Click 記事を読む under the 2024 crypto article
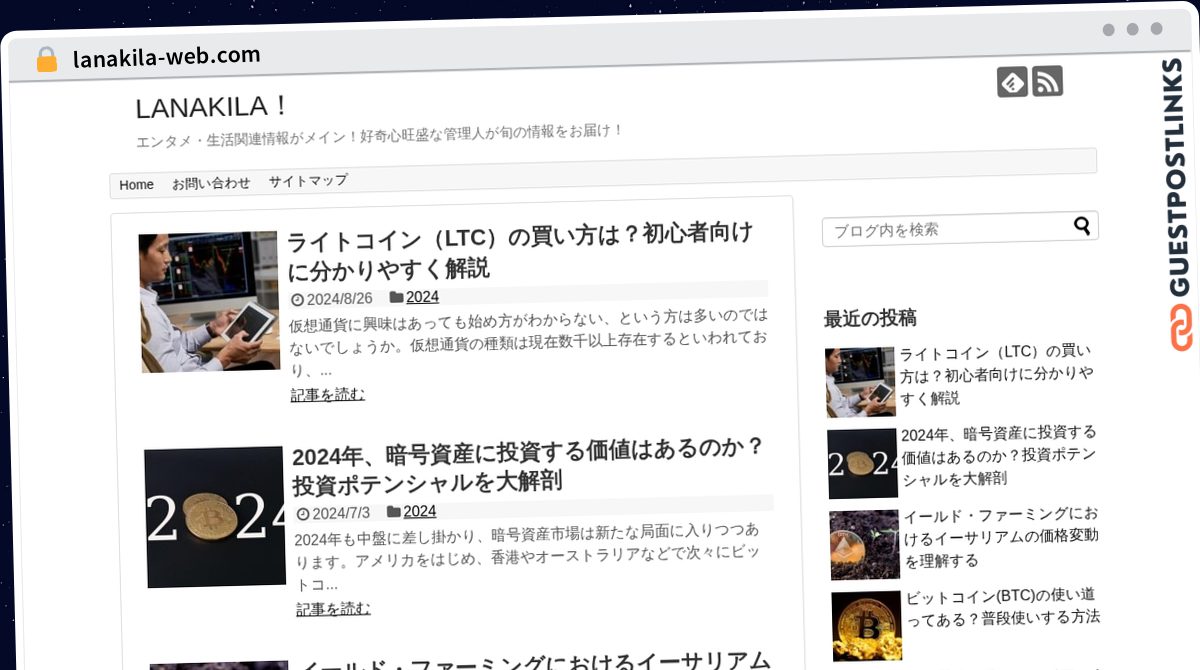1200x670 pixels. point(333,609)
